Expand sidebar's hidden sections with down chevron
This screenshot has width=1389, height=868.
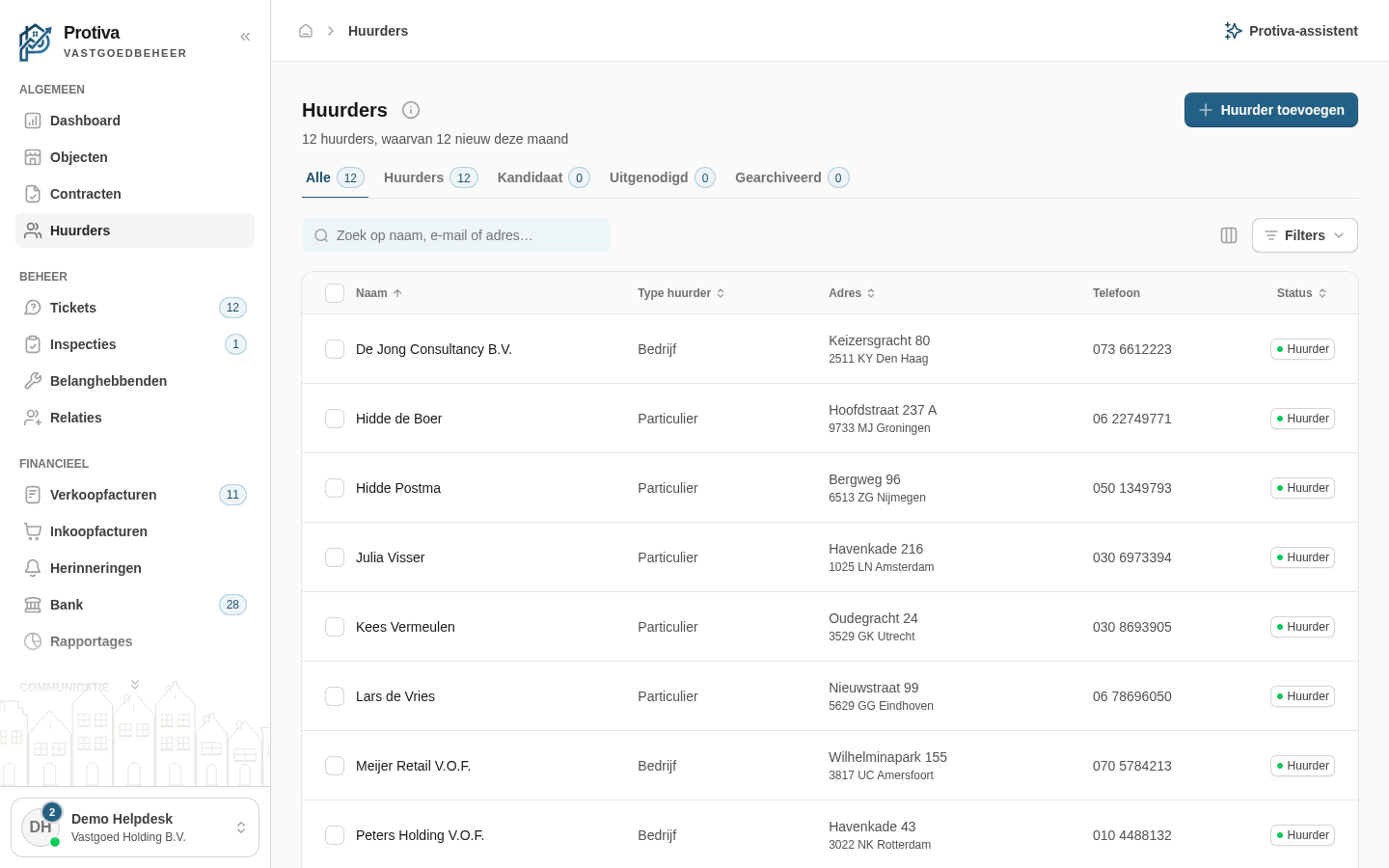point(135,685)
